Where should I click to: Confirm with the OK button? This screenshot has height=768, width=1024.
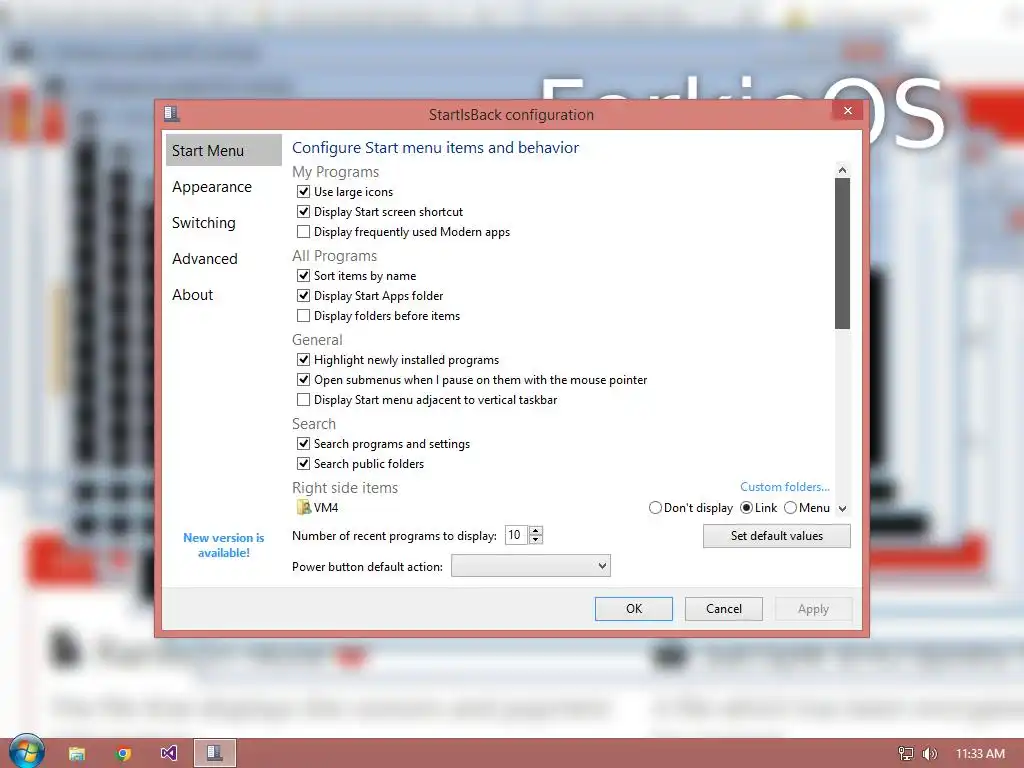tap(633, 609)
